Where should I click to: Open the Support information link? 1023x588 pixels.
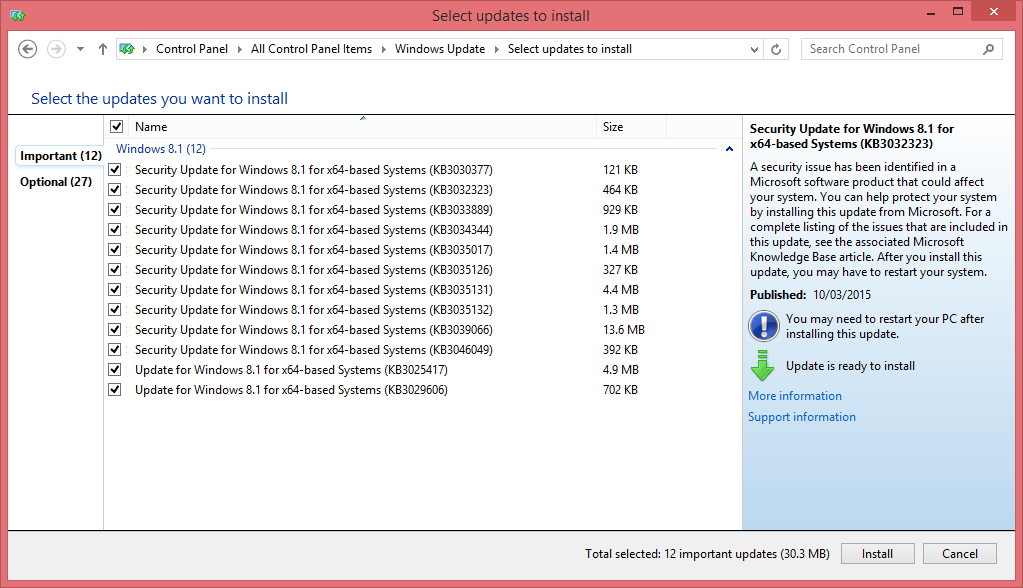coord(802,417)
